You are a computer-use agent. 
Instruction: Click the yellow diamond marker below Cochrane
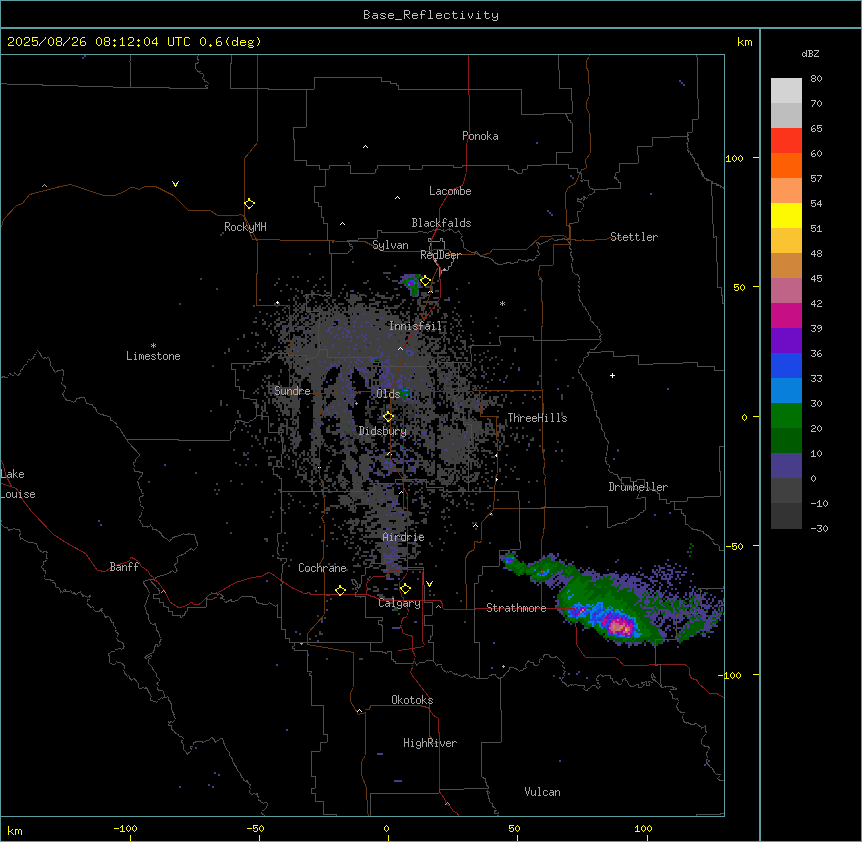(340, 590)
